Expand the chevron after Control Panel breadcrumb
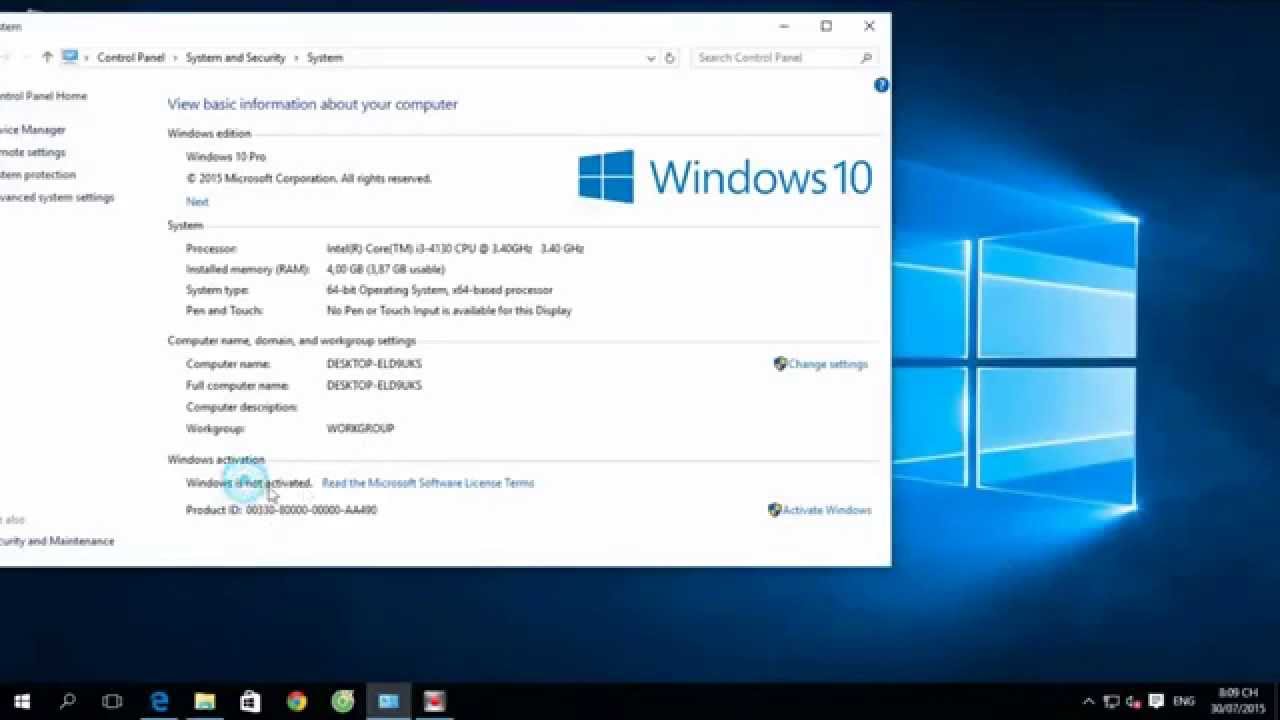 (176, 58)
